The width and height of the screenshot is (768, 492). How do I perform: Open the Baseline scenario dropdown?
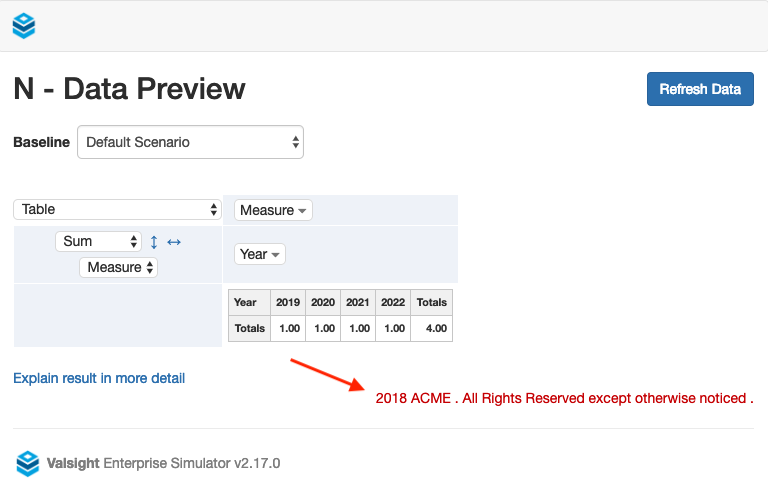pos(190,142)
